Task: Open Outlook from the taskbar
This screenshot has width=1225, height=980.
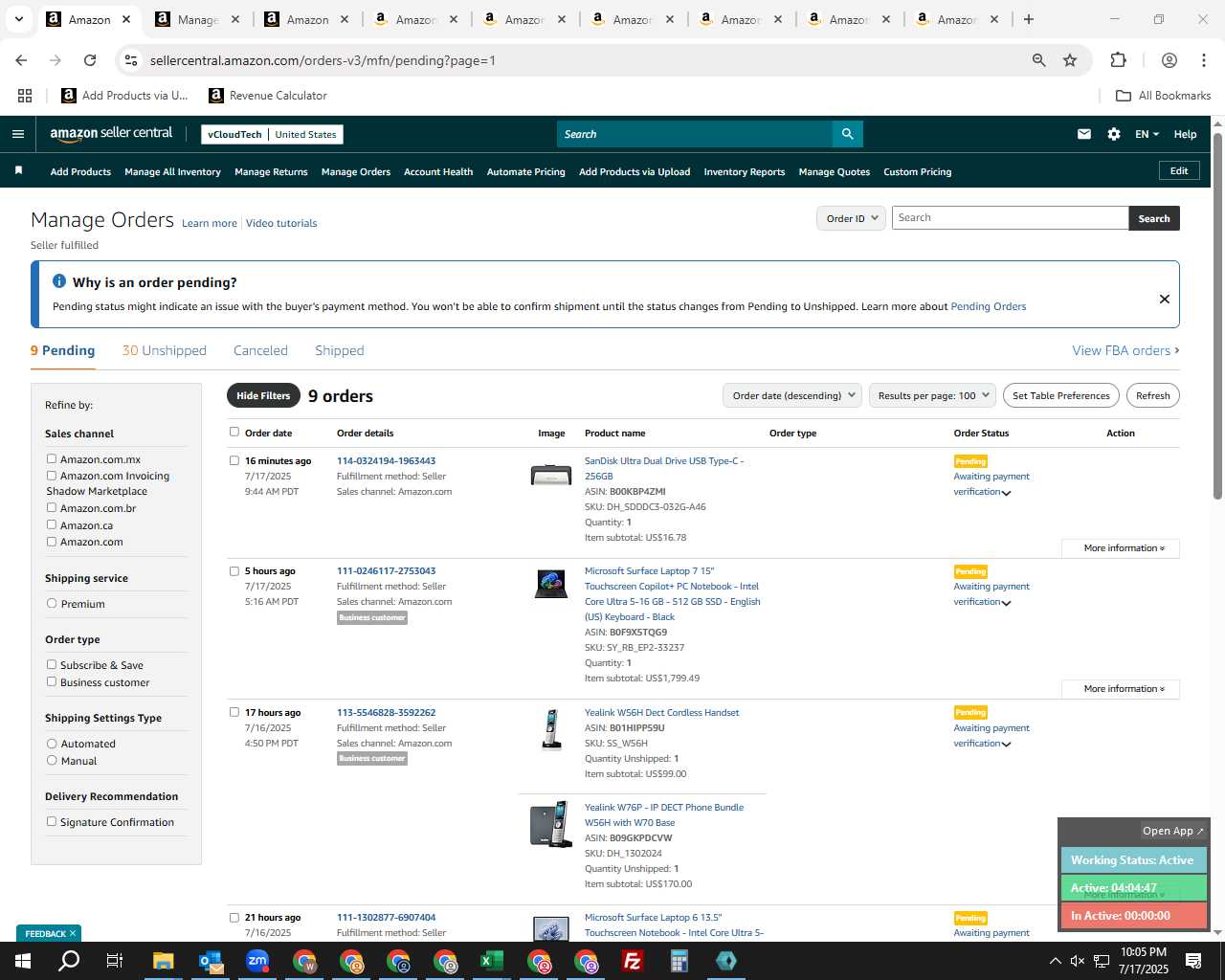Action: pyautogui.click(x=211, y=961)
